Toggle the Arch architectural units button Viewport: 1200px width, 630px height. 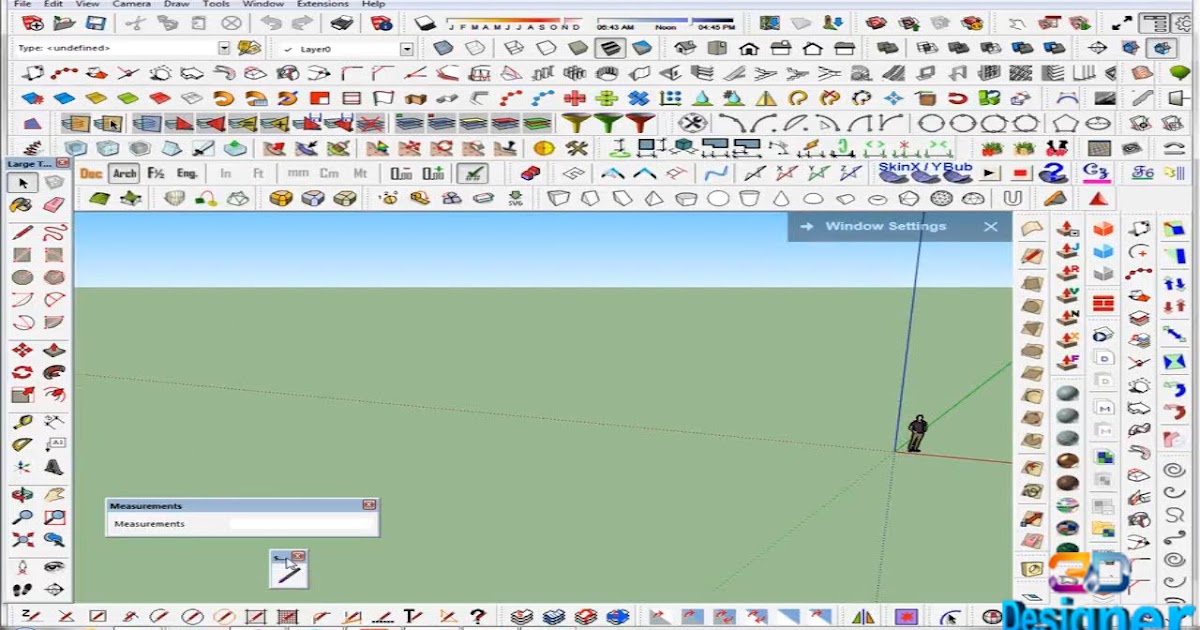(x=124, y=174)
